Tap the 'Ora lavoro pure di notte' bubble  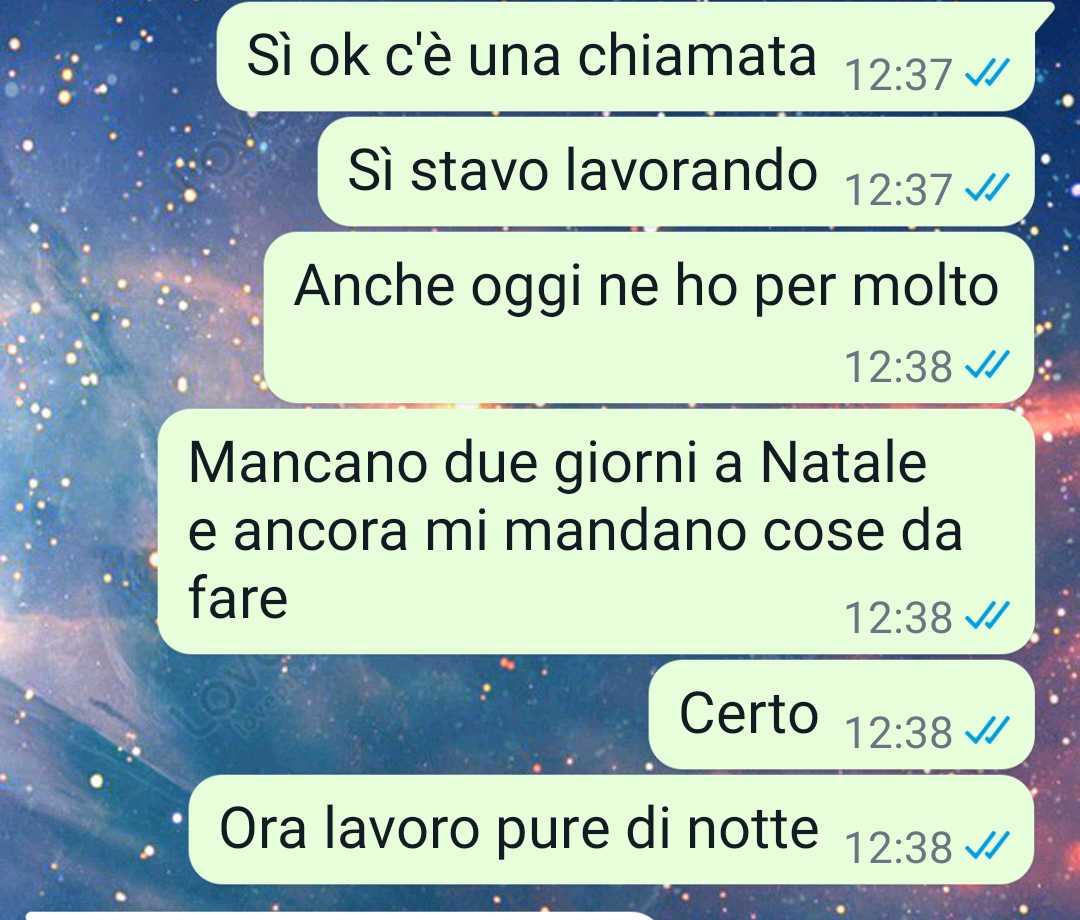coord(612,830)
